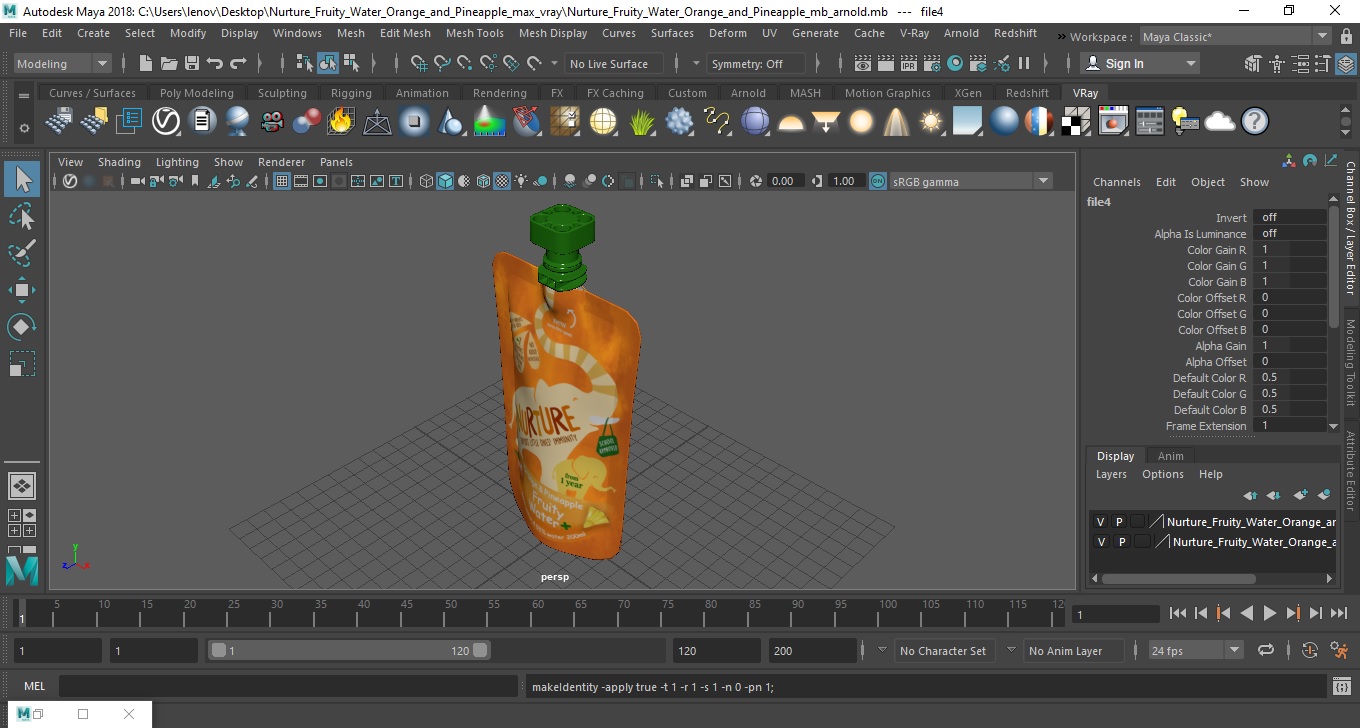Create V-Ray sphere light from shelf
This screenshot has height=728, width=1360.
click(861, 122)
